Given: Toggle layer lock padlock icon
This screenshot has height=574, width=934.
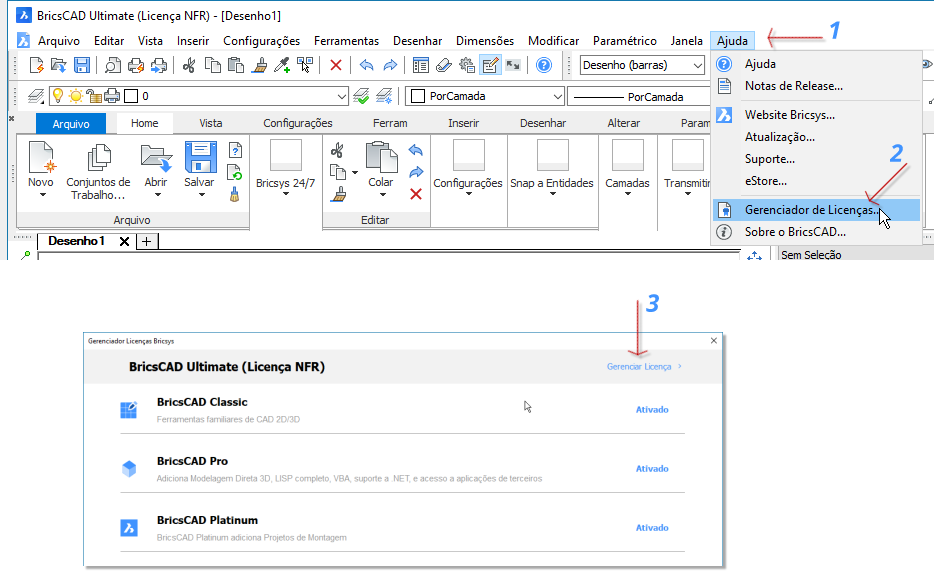Looking at the screenshot, I should [94, 96].
